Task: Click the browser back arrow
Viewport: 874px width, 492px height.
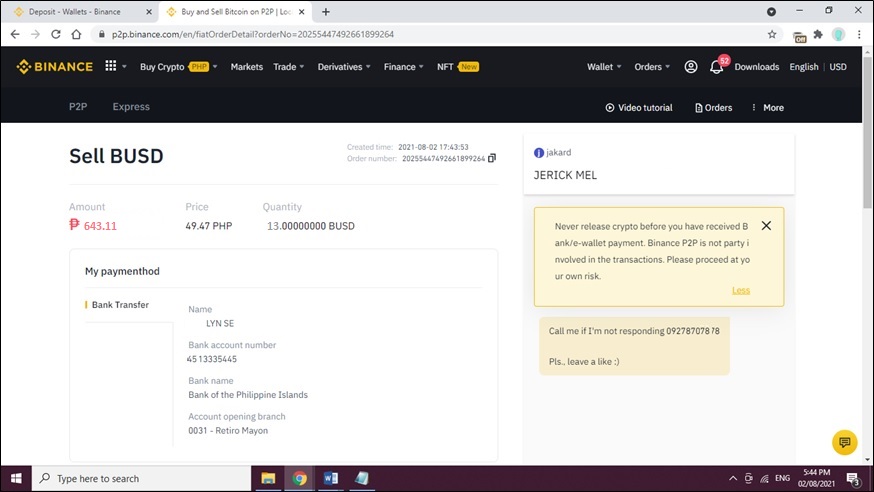Action: coord(15,34)
